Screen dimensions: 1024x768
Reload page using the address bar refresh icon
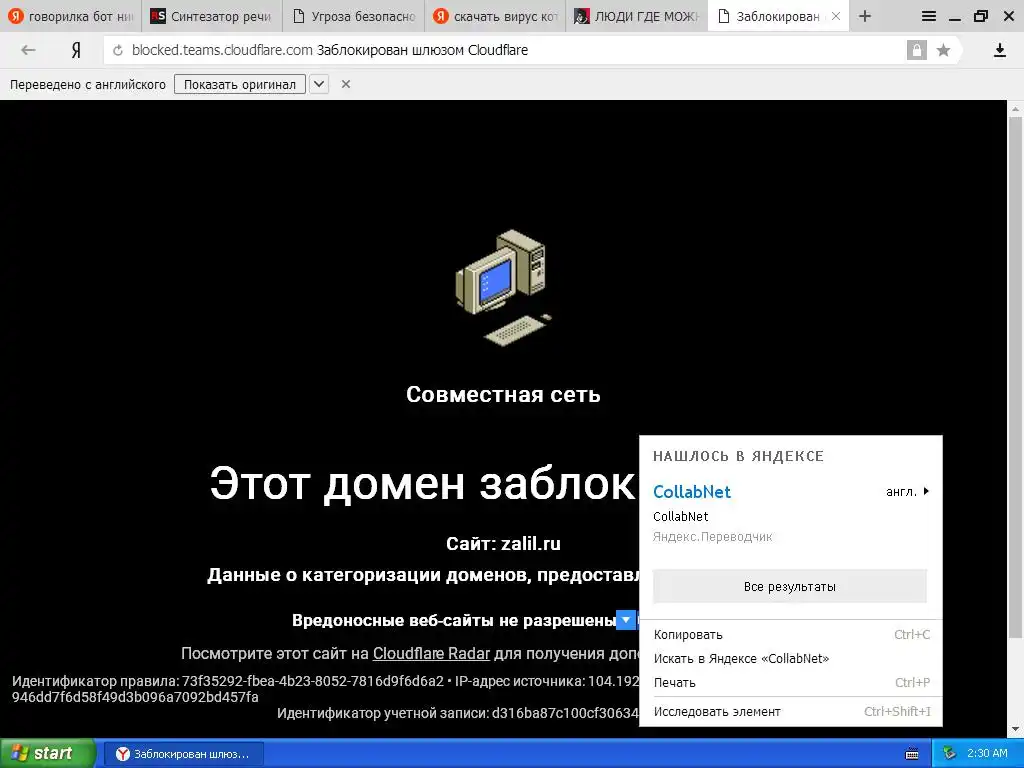(118, 50)
